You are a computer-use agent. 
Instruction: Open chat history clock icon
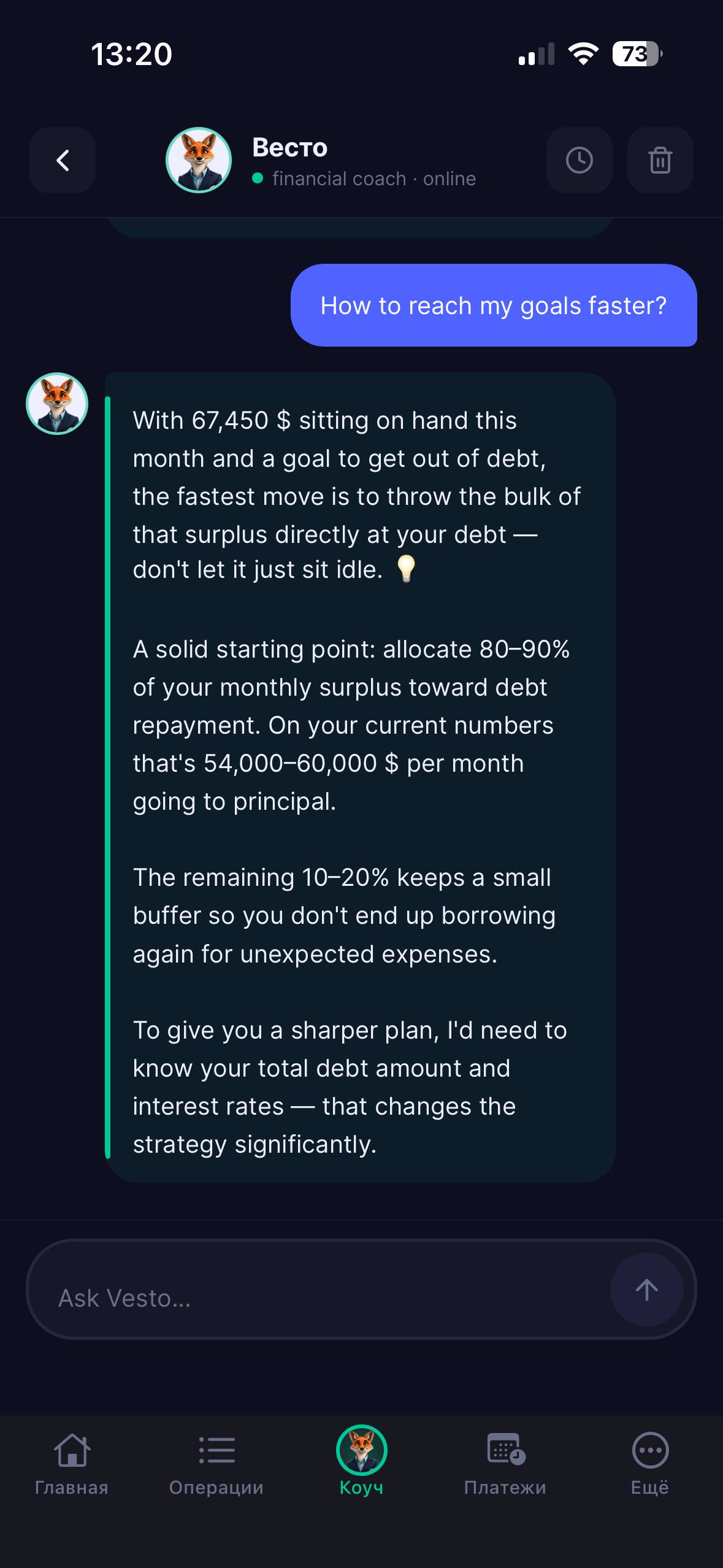[579, 160]
